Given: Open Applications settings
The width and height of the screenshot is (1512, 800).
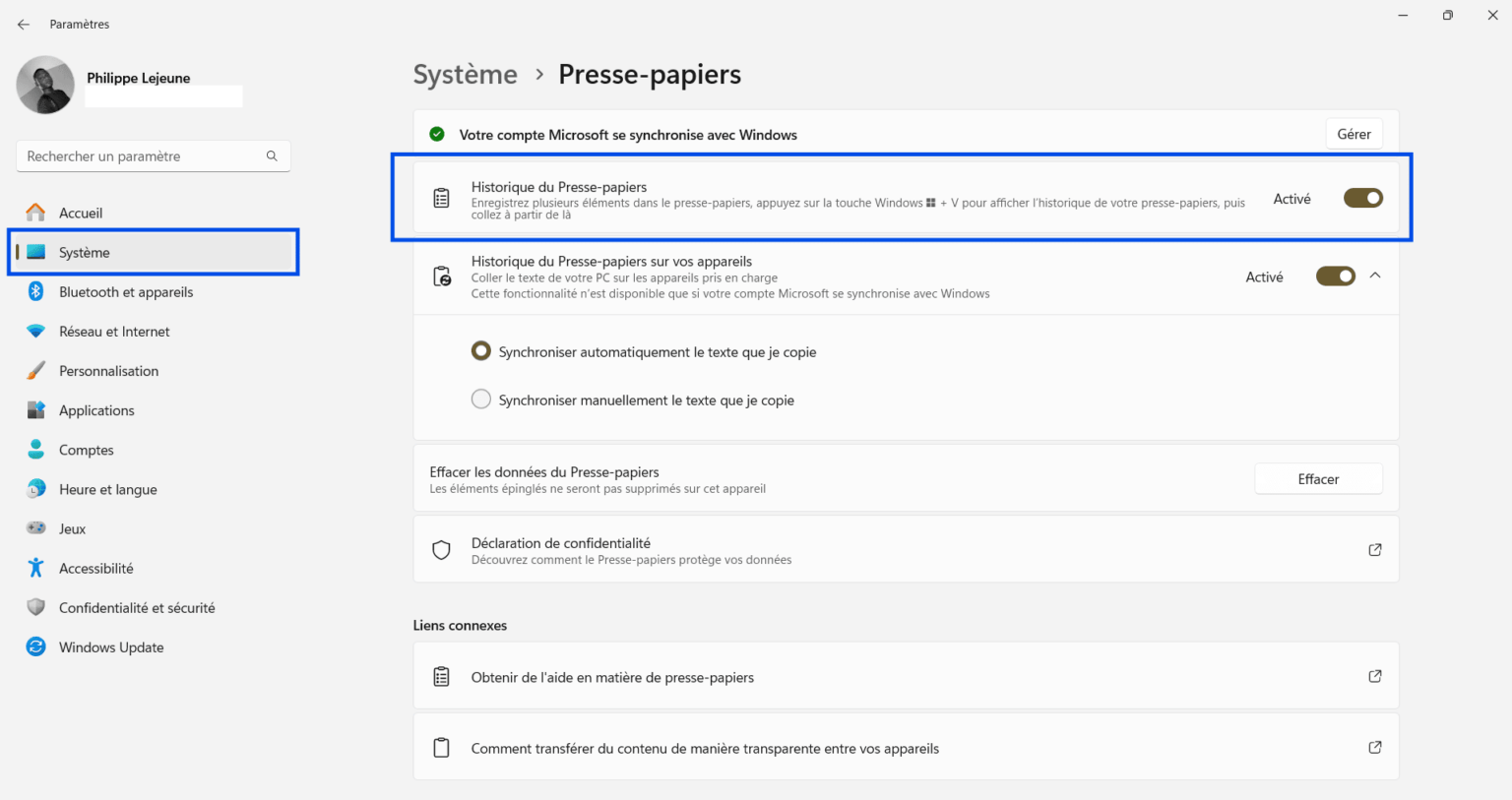Looking at the screenshot, I should coord(96,410).
